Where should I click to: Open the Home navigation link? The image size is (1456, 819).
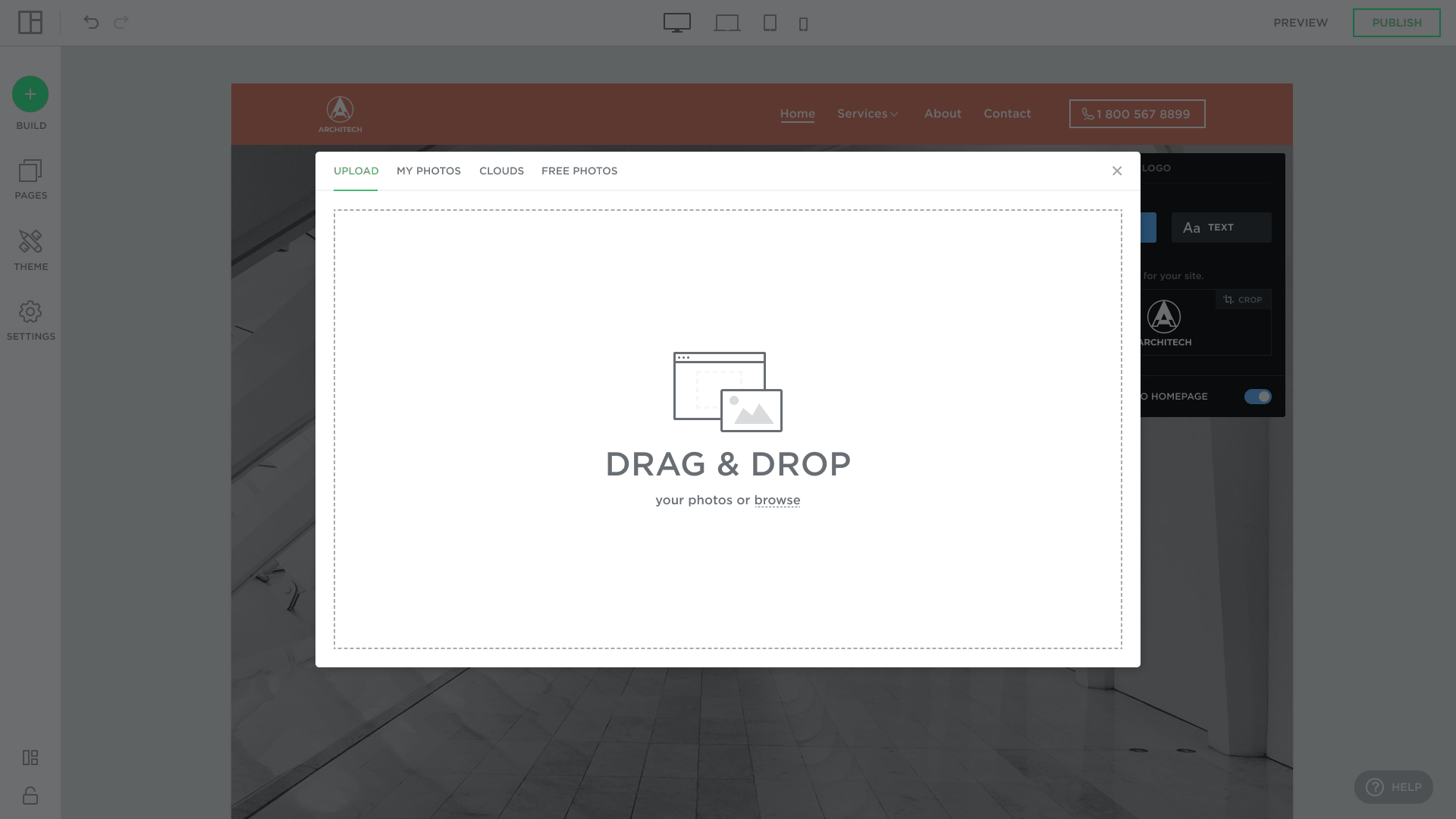point(798,114)
